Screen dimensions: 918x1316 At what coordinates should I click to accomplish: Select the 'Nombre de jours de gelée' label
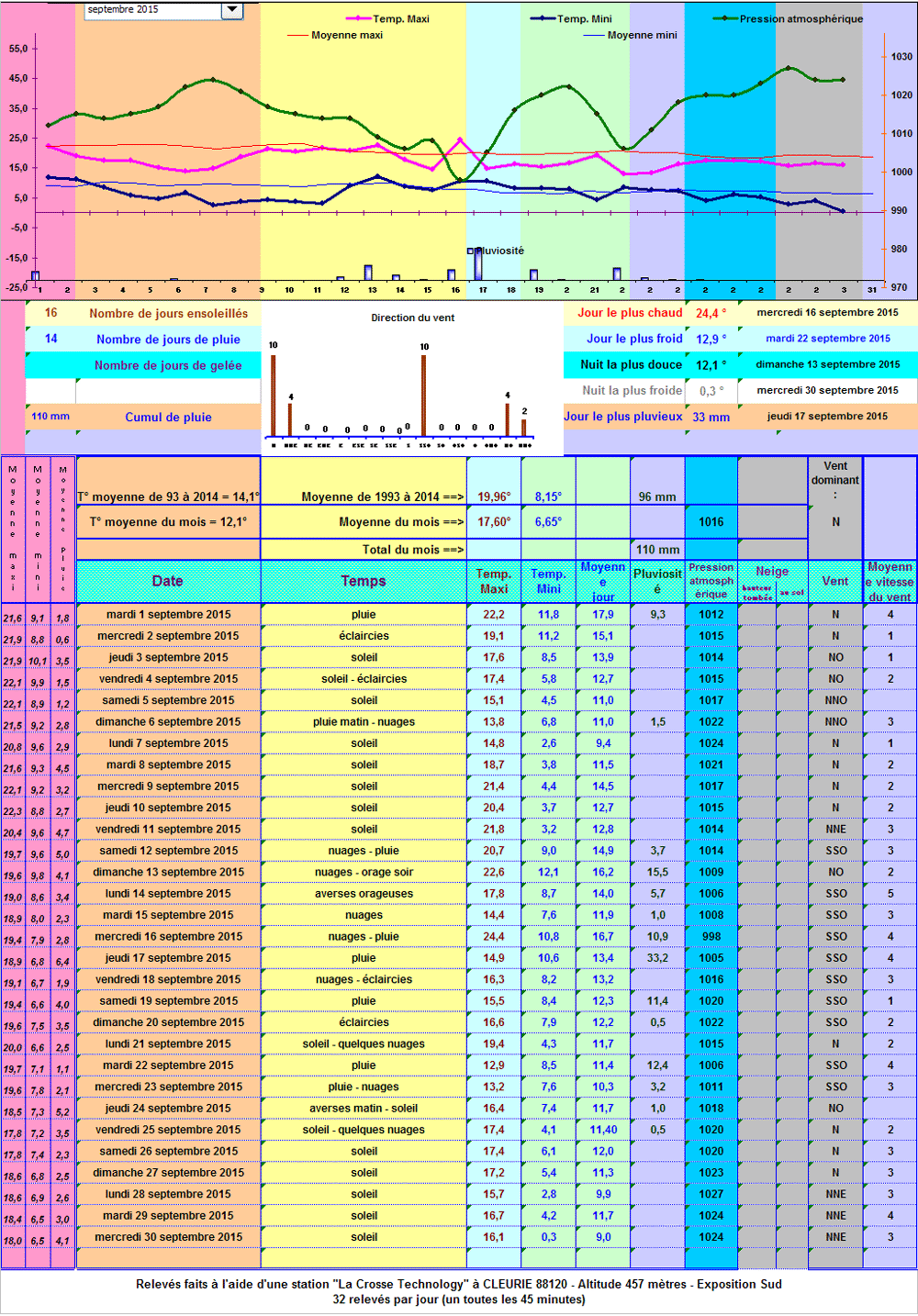pyautogui.click(x=169, y=365)
